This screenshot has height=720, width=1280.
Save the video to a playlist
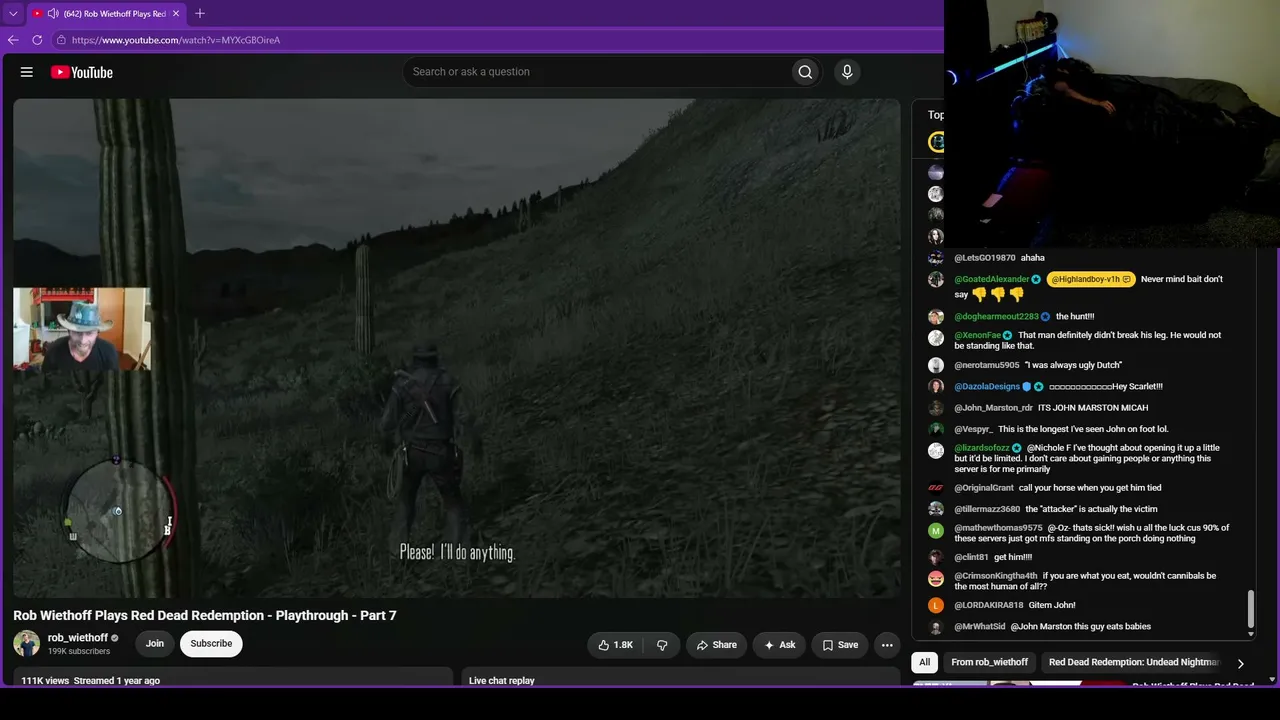(840, 645)
